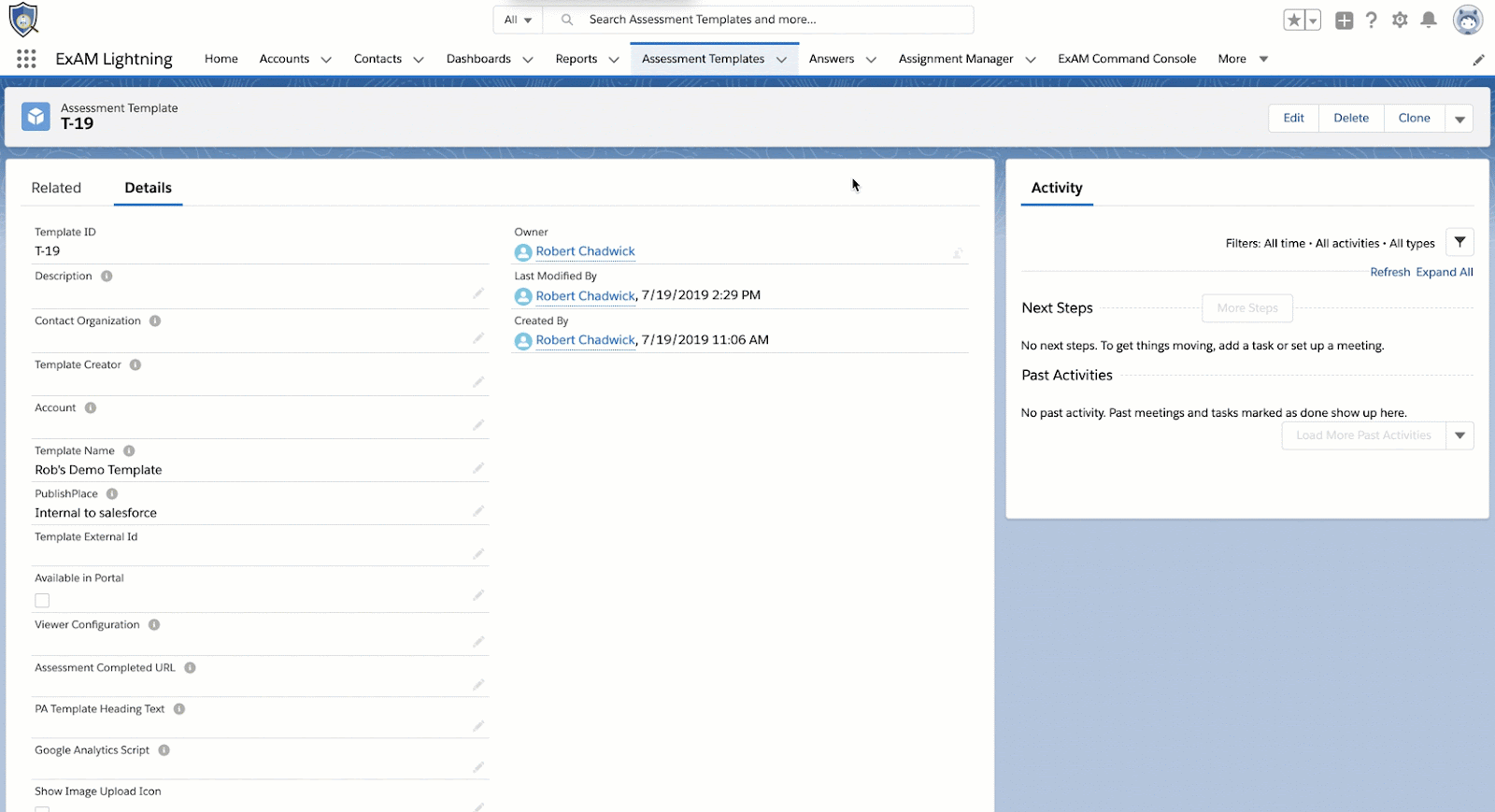
Task: Edit Template Creator with its pencil icon
Action: click(x=478, y=382)
